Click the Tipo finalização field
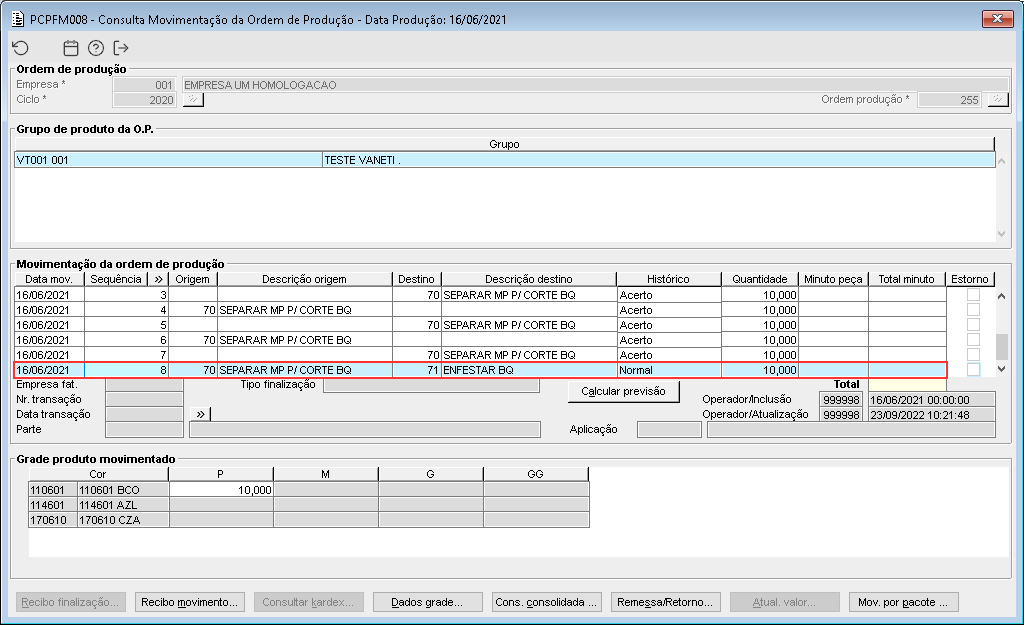 [x=432, y=385]
